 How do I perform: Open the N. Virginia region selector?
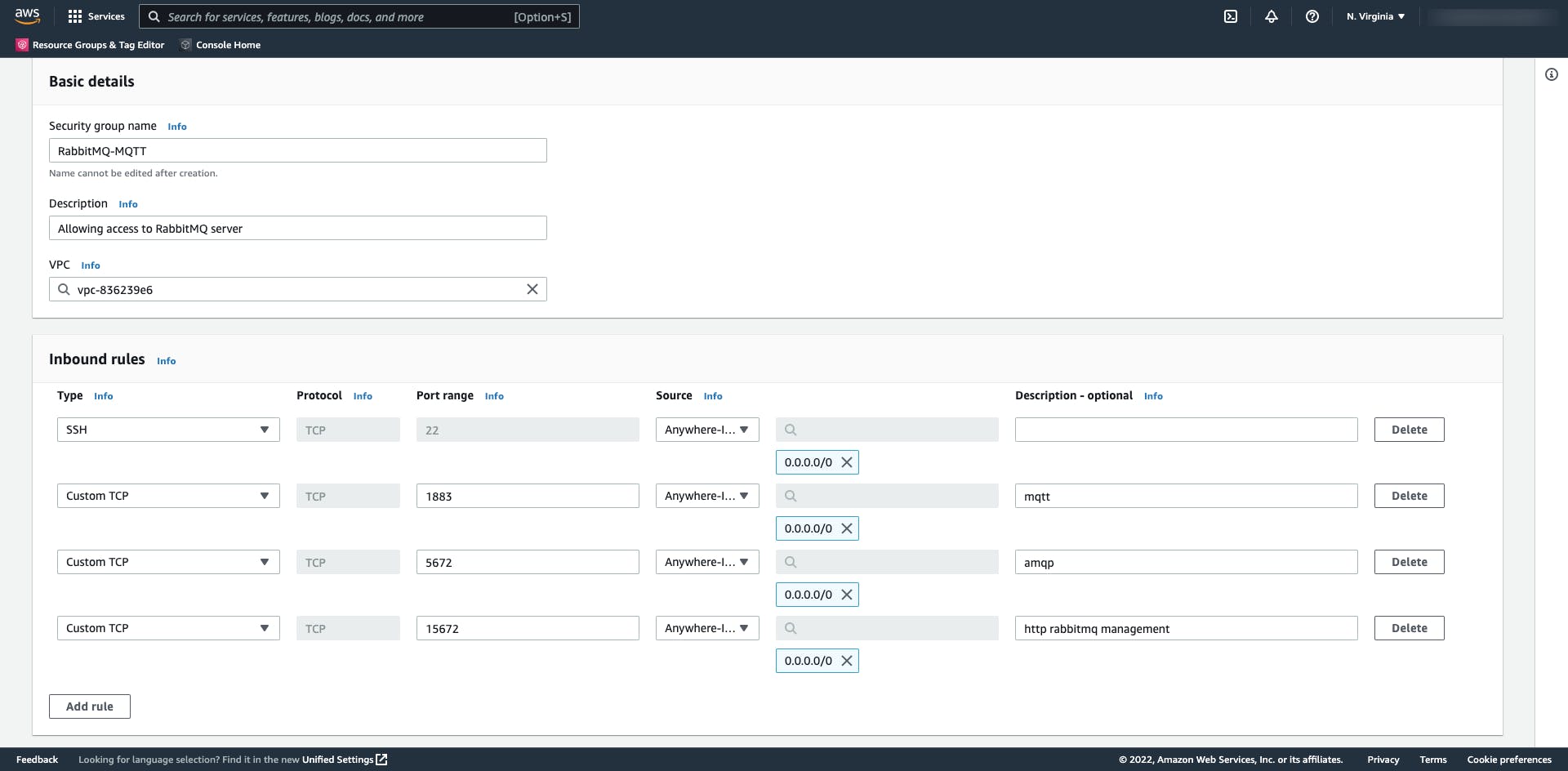click(1376, 16)
